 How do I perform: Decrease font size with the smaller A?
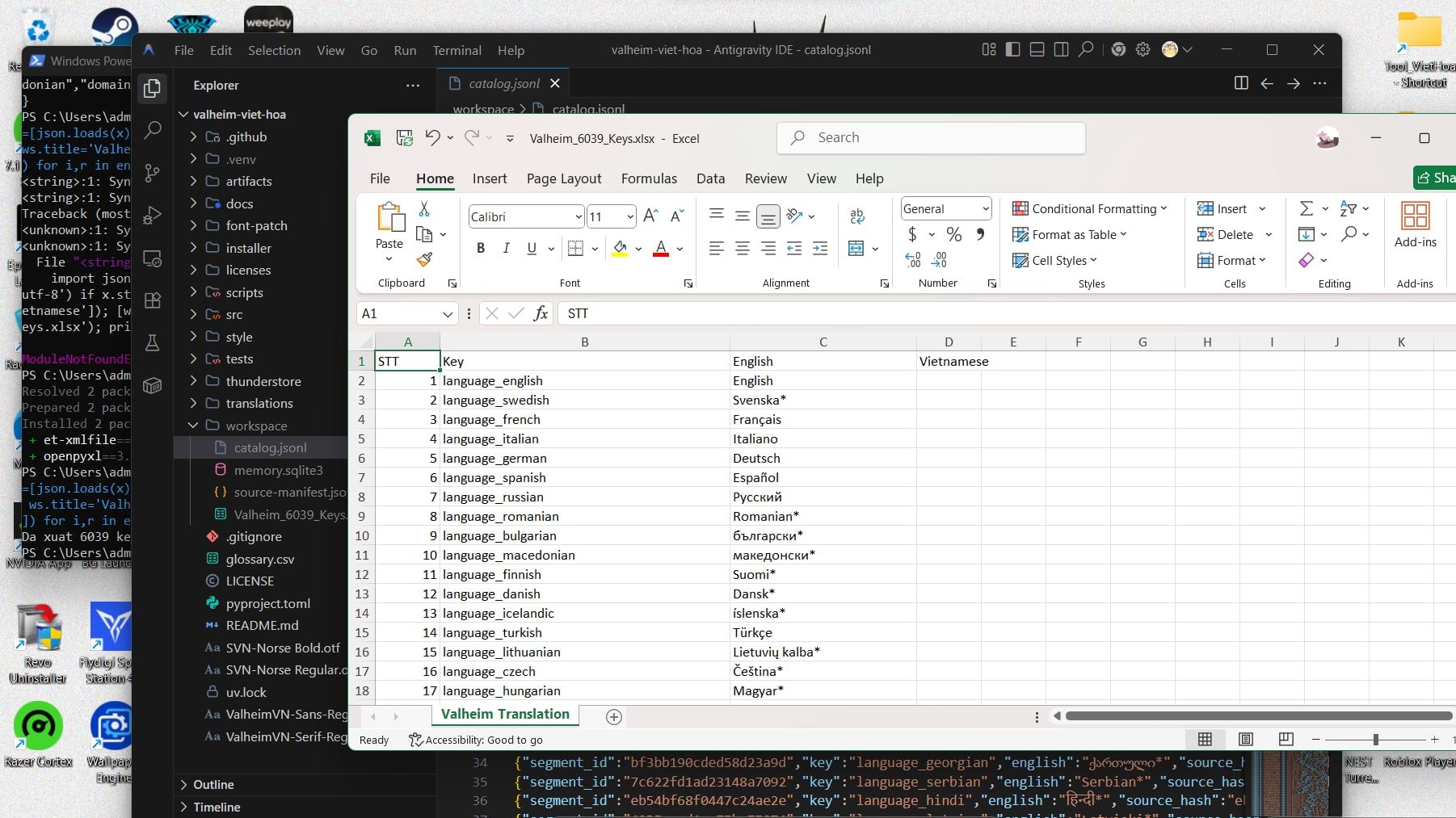[x=677, y=216]
